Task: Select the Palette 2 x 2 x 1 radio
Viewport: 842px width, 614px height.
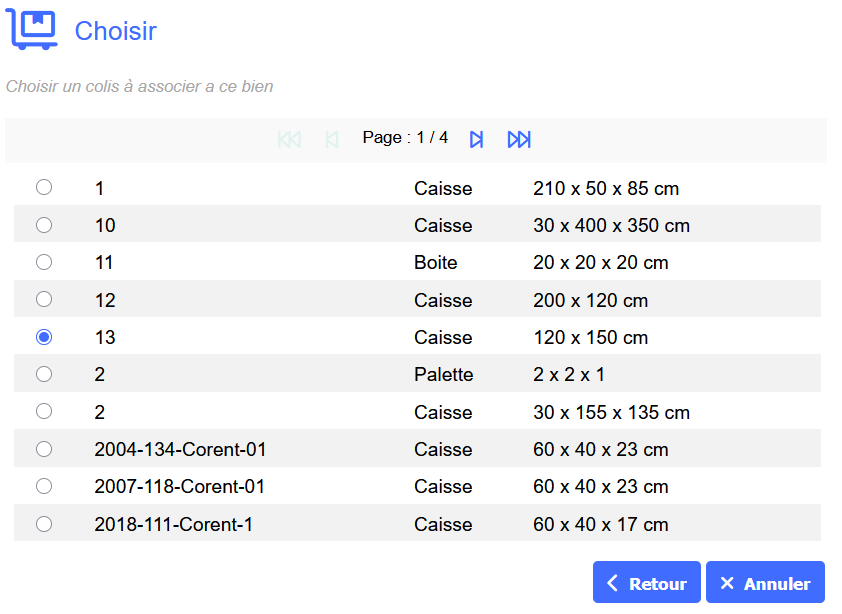Action: pyautogui.click(x=44, y=374)
